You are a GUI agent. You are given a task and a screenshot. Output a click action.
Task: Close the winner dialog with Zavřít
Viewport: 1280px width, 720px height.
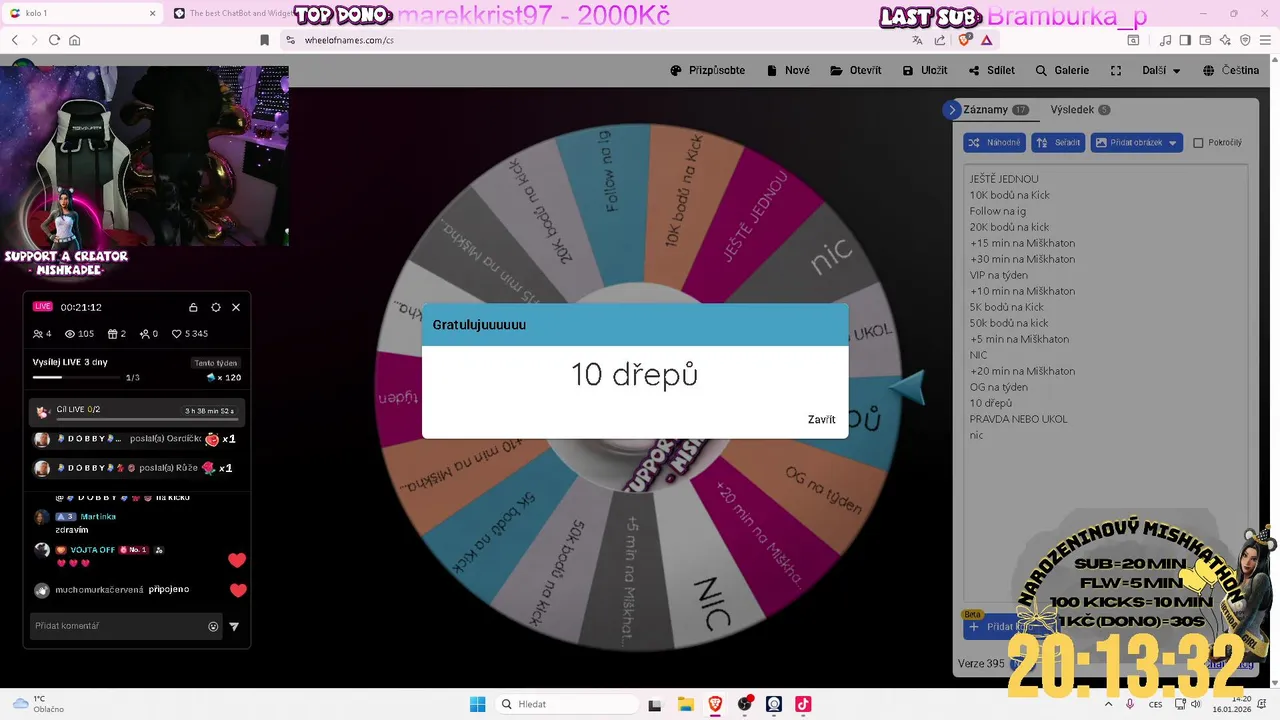(x=821, y=419)
